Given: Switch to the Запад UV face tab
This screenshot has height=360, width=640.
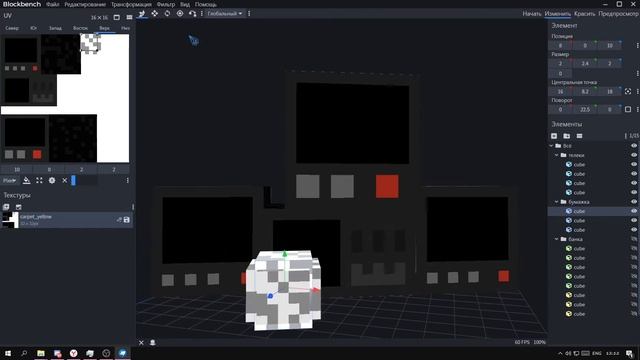Looking at the screenshot, I should (55, 28).
